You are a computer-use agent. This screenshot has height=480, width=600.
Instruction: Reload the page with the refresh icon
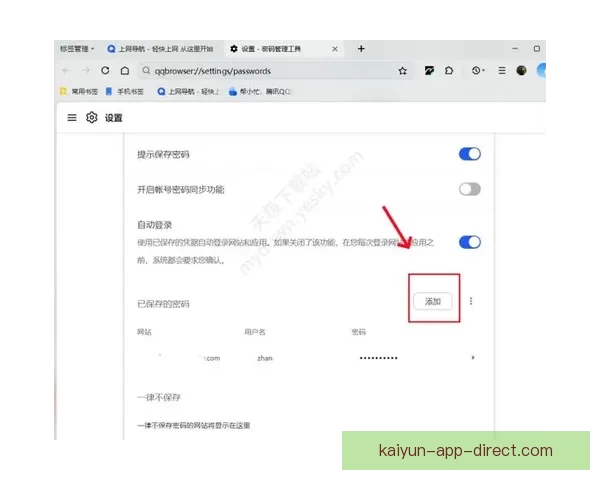click(105, 70)
